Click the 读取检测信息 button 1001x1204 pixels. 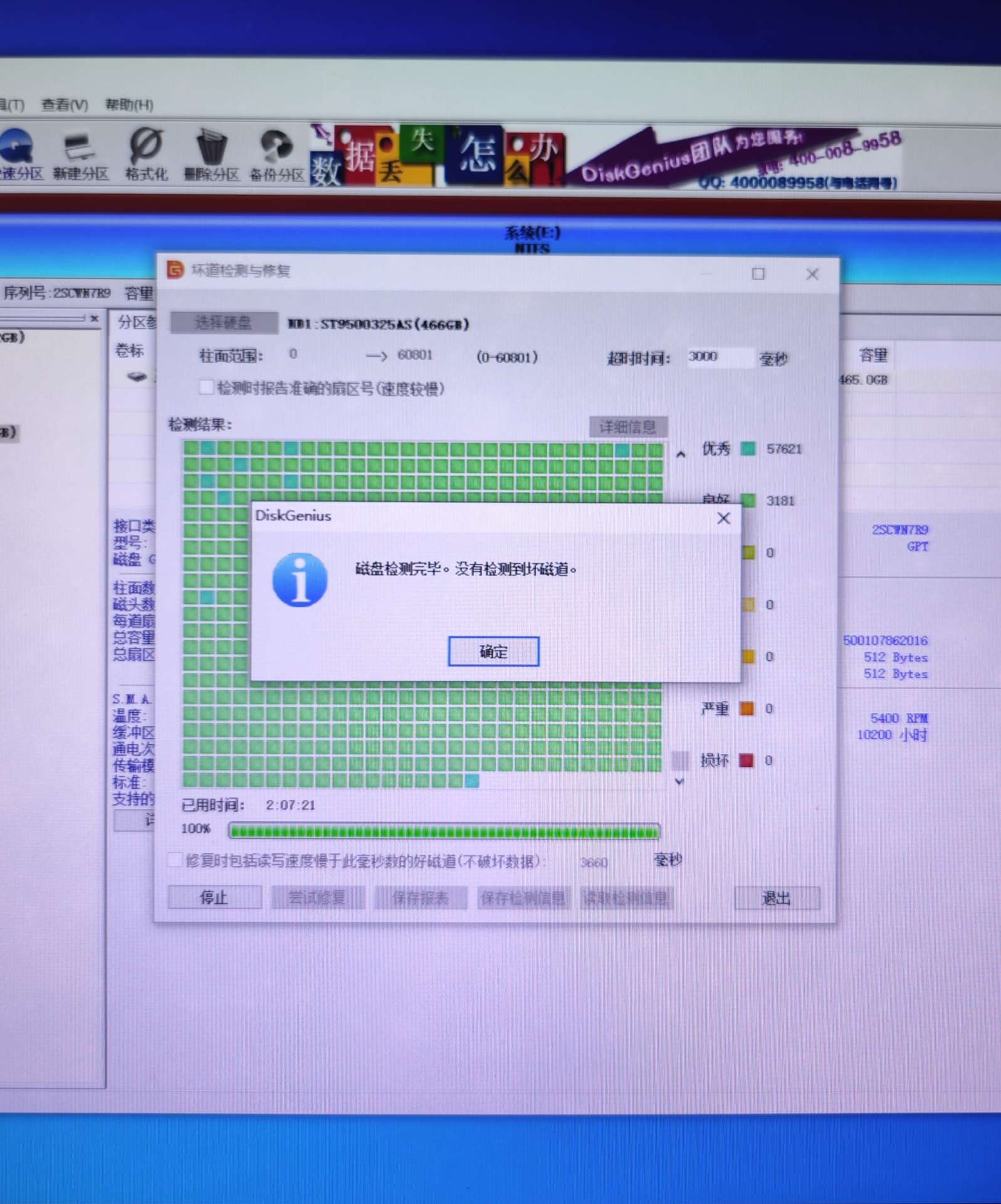coord(626,899)
